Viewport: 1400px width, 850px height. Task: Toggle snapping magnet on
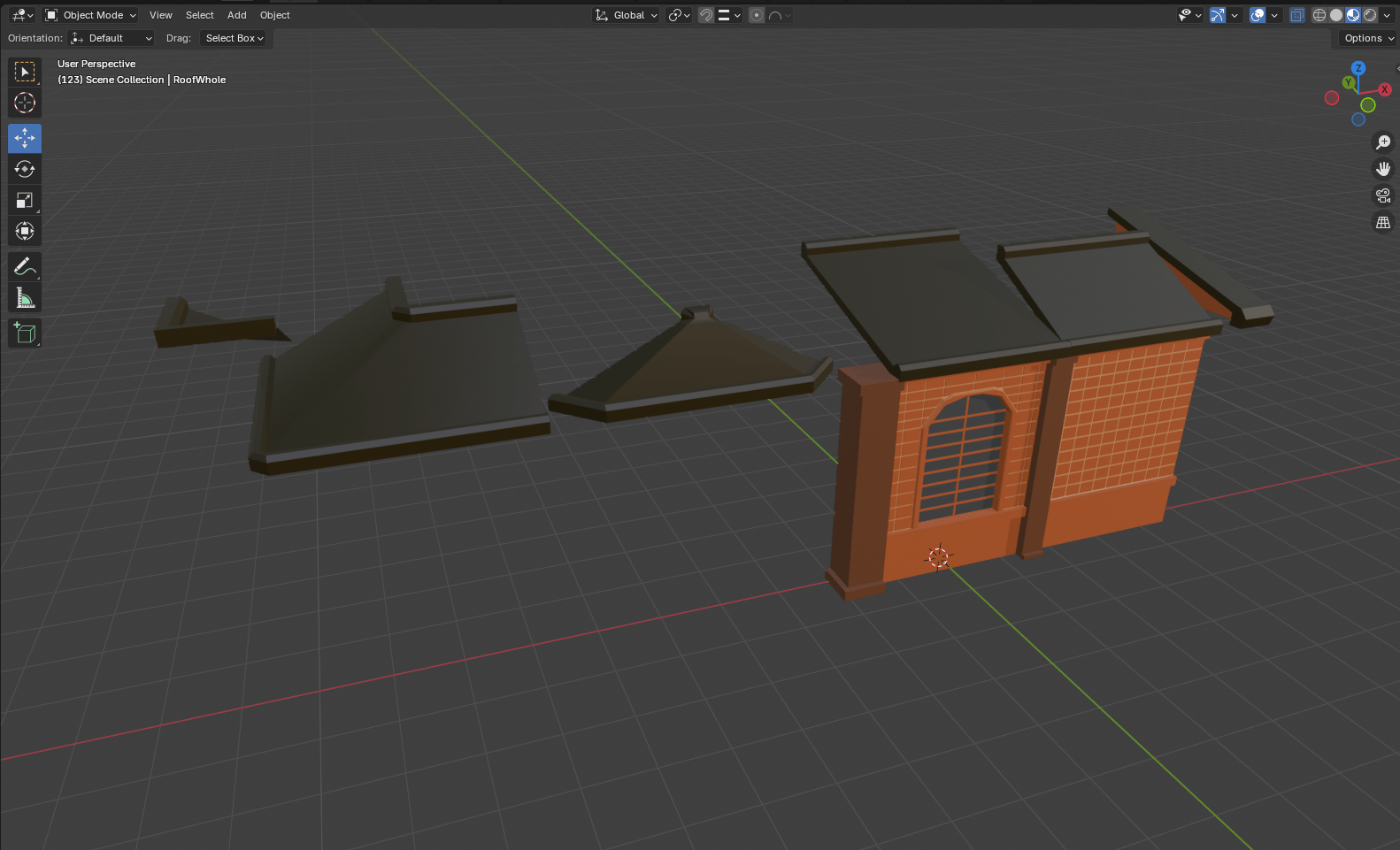(706, 15)
